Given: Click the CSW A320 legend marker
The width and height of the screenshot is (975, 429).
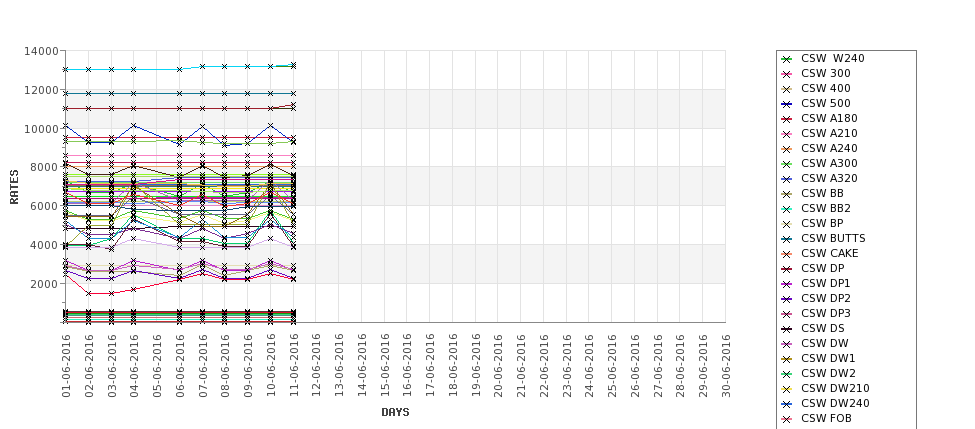Looking at the screenshot, I should pyautogui.click(x=787, y=179).
